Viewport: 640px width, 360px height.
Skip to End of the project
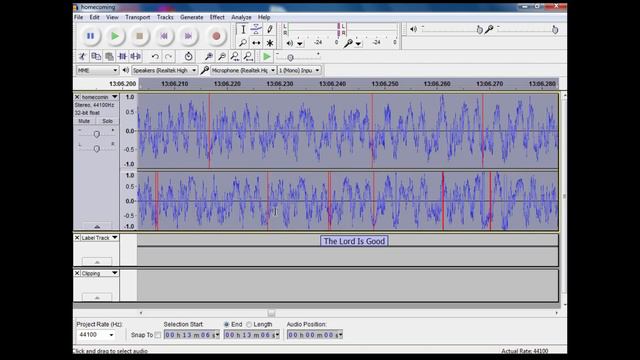coord(188,36)
